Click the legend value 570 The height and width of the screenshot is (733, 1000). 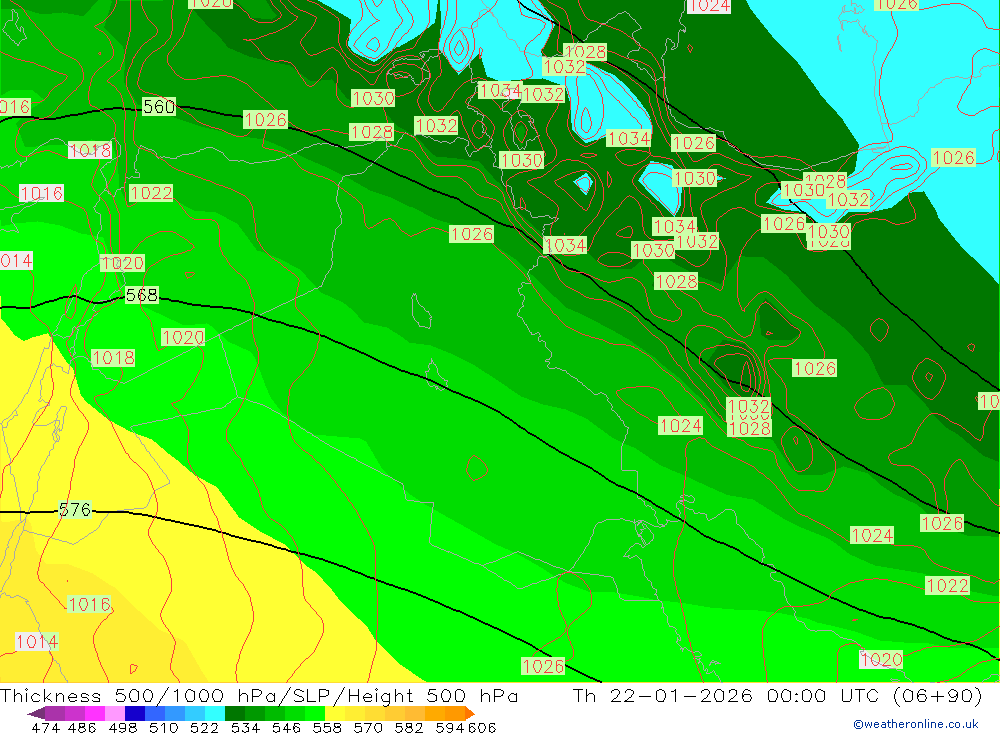pos(368,727)
